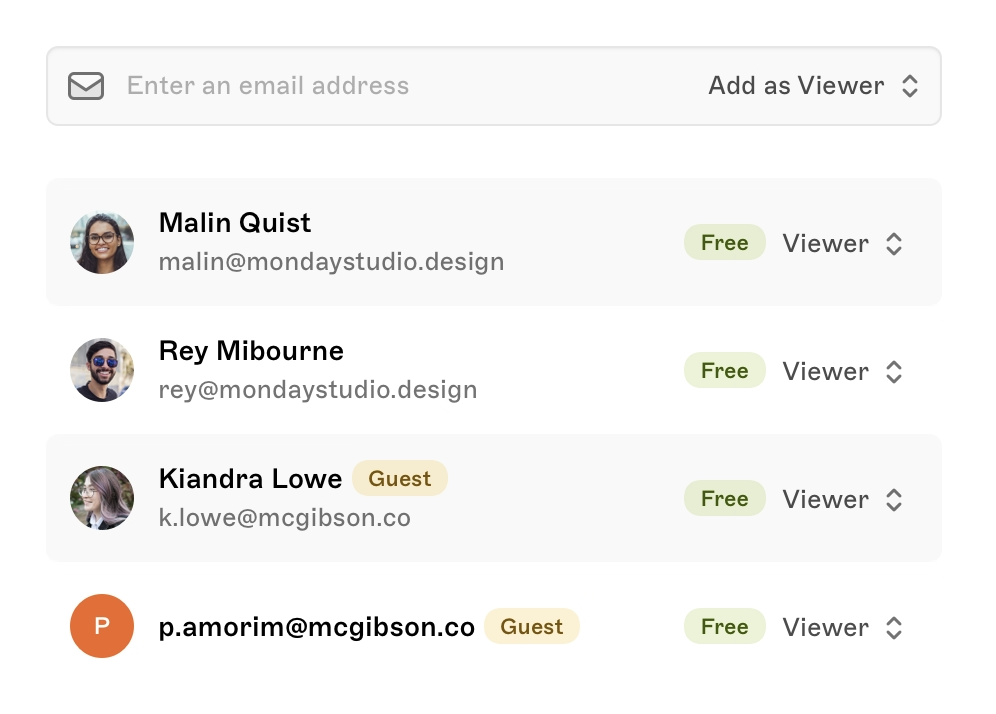Click the Free badge in Malin Quist's row
996x714 pixels.
(724, 243)
